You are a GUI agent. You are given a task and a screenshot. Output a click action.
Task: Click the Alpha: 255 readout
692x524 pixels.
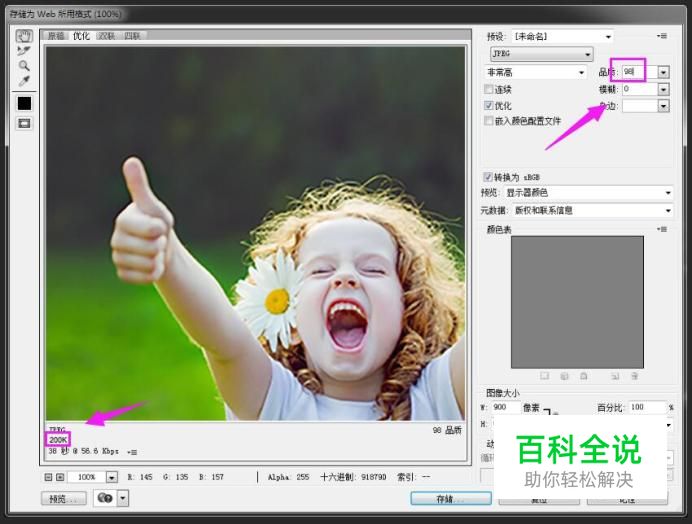click(289, 477)
